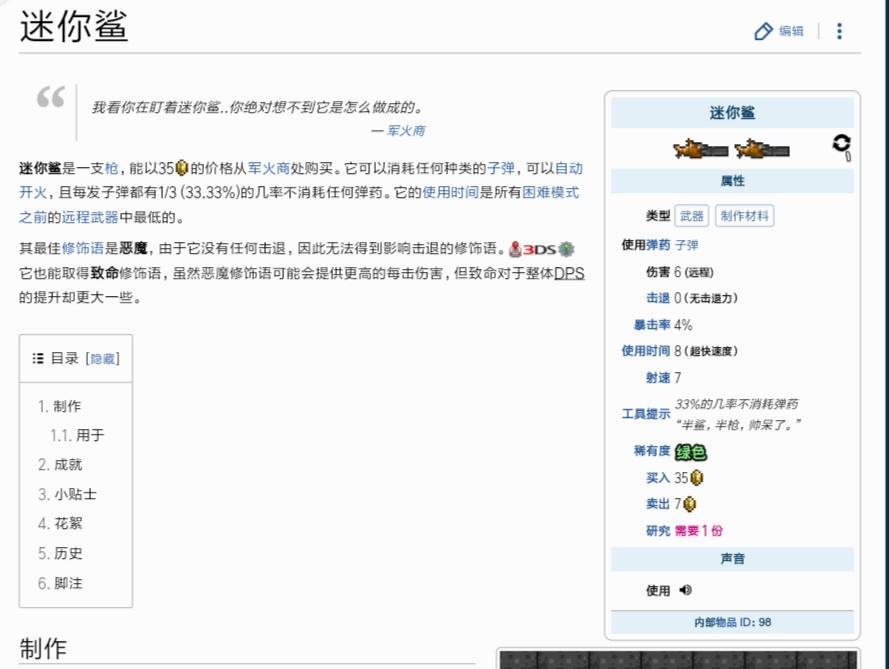This screenshot has width=889, height=669.
Task: Click the green 绿色 rarity badge
Action: point(691,452)
